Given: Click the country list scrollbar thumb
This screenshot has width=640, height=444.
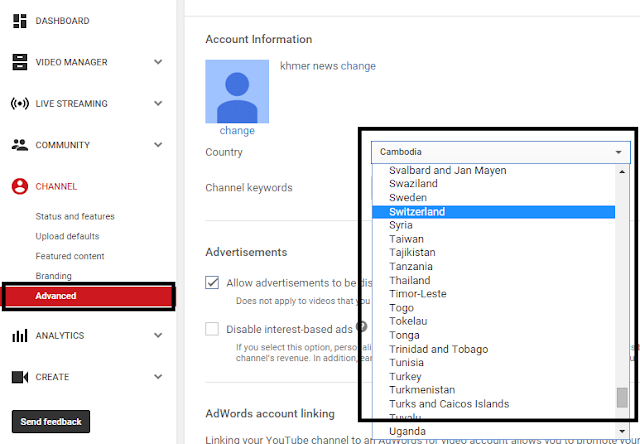Looking at the screenshot, I should (x=622, y=397).
